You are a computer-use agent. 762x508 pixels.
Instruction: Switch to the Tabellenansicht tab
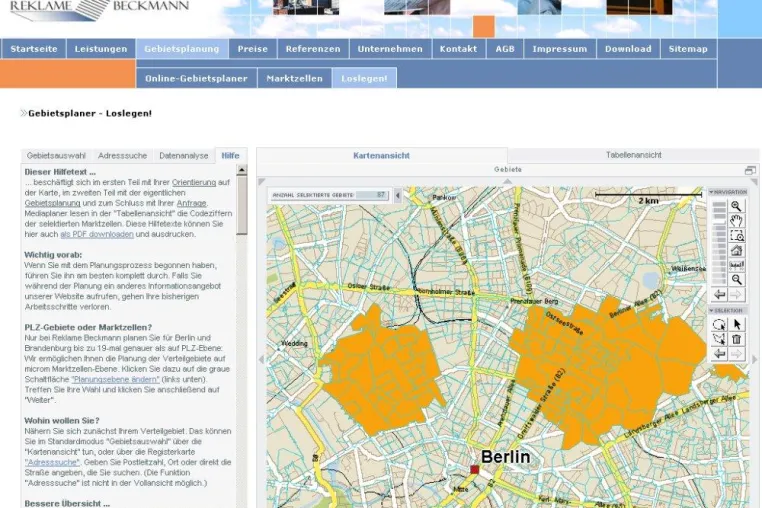click(633, 155)
